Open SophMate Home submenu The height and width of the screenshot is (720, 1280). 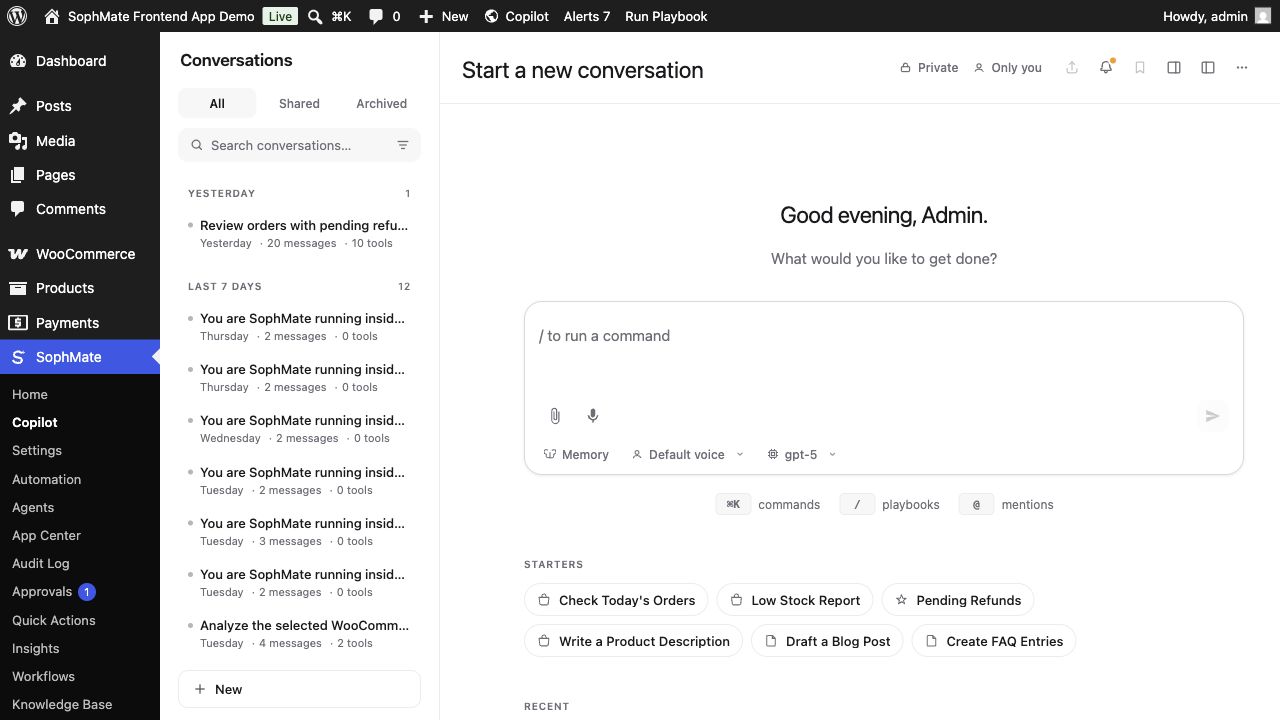(x=30, y=394)
